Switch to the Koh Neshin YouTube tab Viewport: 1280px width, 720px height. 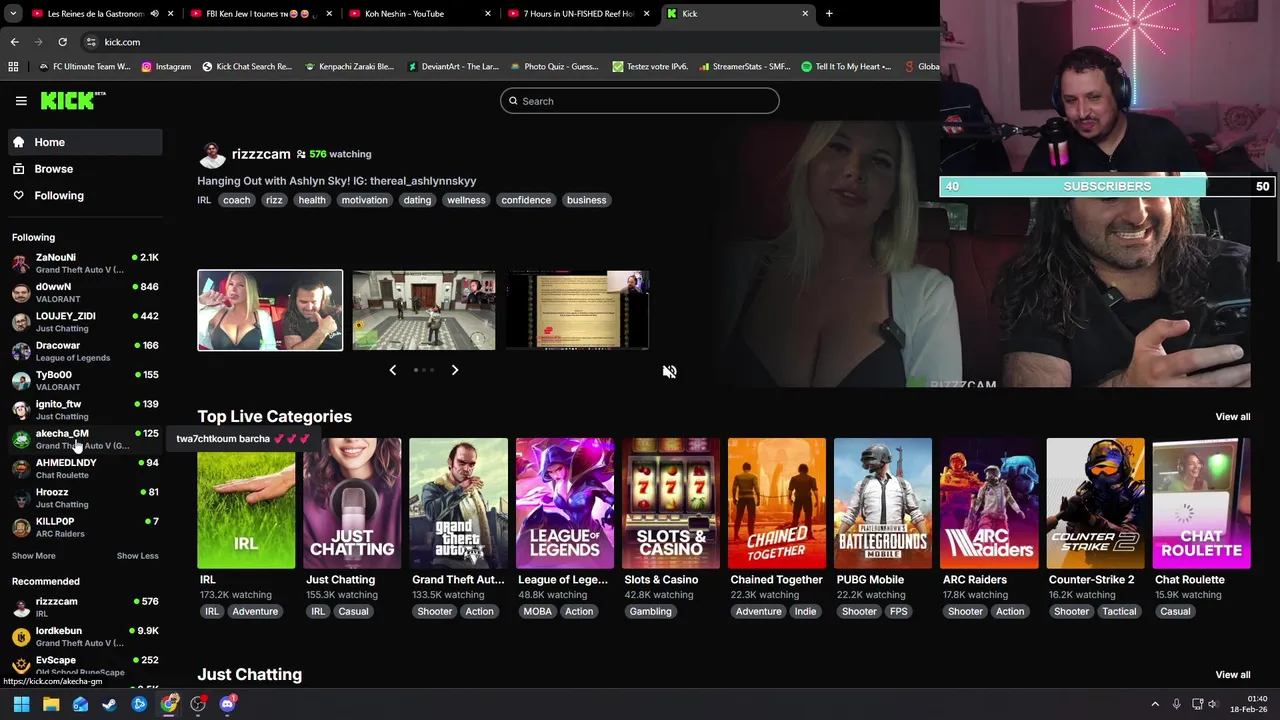[x=419, y=14]
